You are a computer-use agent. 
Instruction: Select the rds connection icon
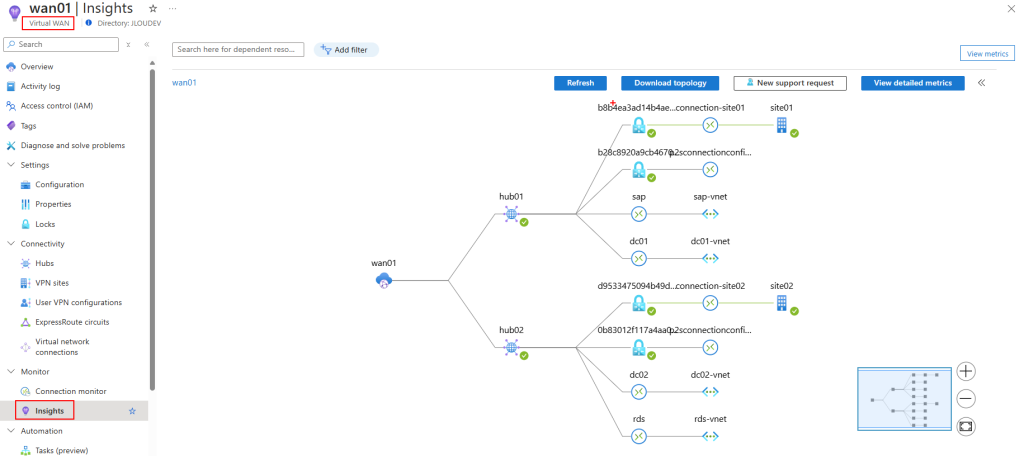point(639,436)
